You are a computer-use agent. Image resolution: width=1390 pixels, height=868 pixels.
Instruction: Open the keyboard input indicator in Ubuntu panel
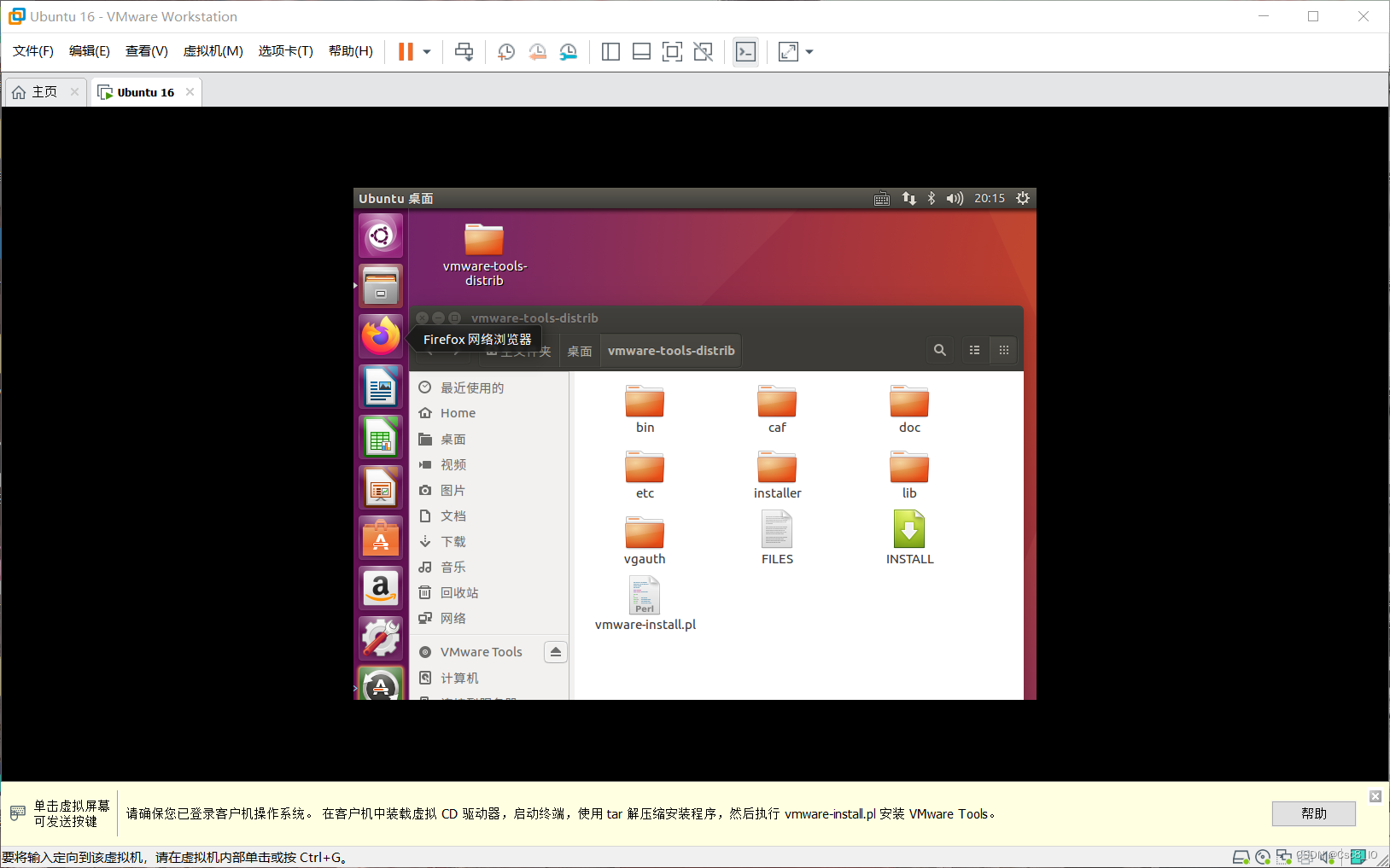[882, 198]
